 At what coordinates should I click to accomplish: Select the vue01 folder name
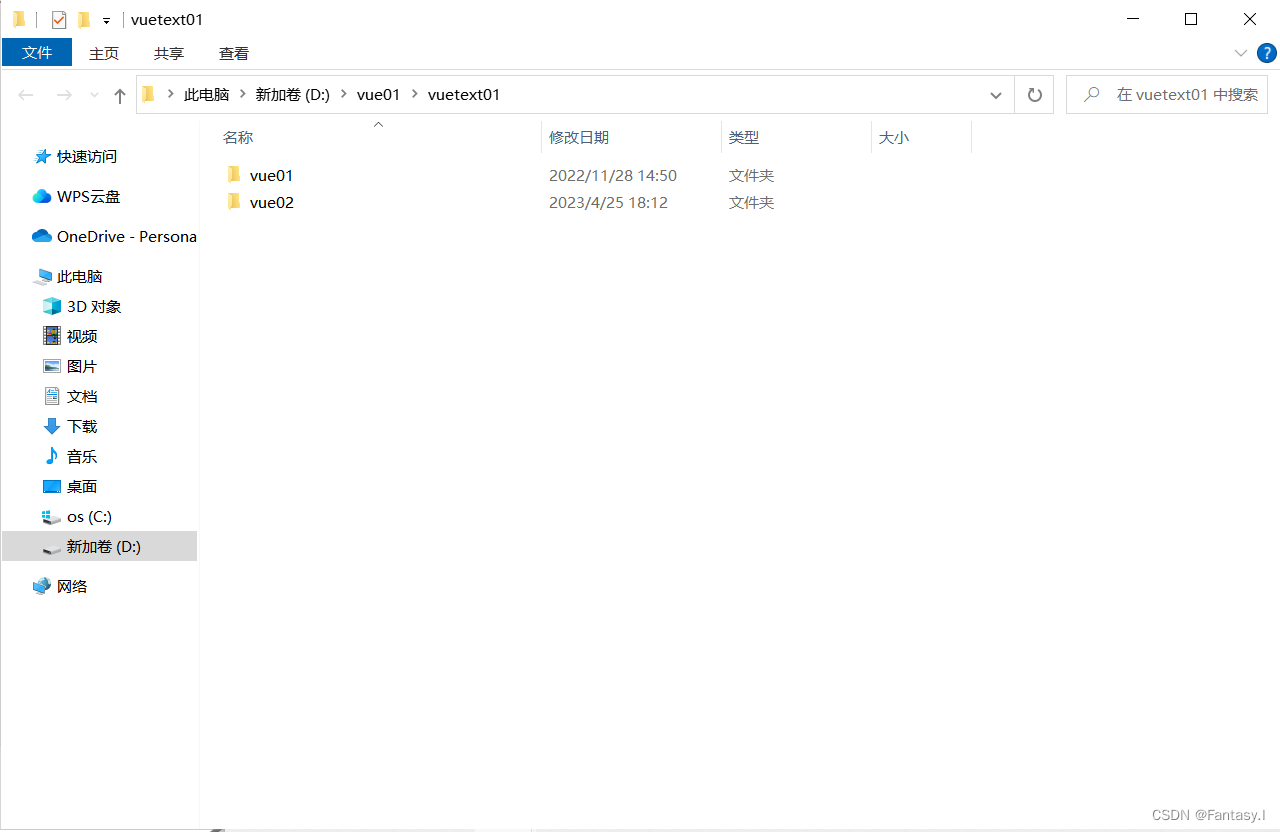point(271,176)
